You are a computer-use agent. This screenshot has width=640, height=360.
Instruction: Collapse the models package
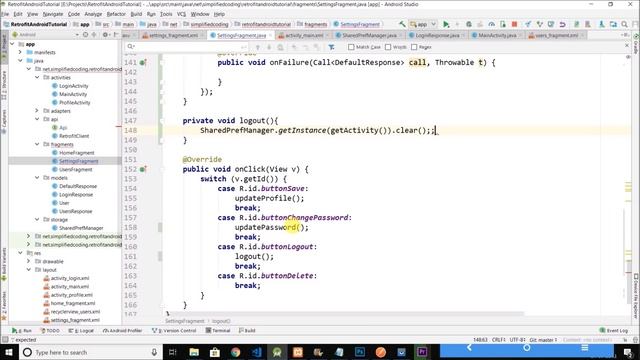pyautogui.click(x=37, y=178)
